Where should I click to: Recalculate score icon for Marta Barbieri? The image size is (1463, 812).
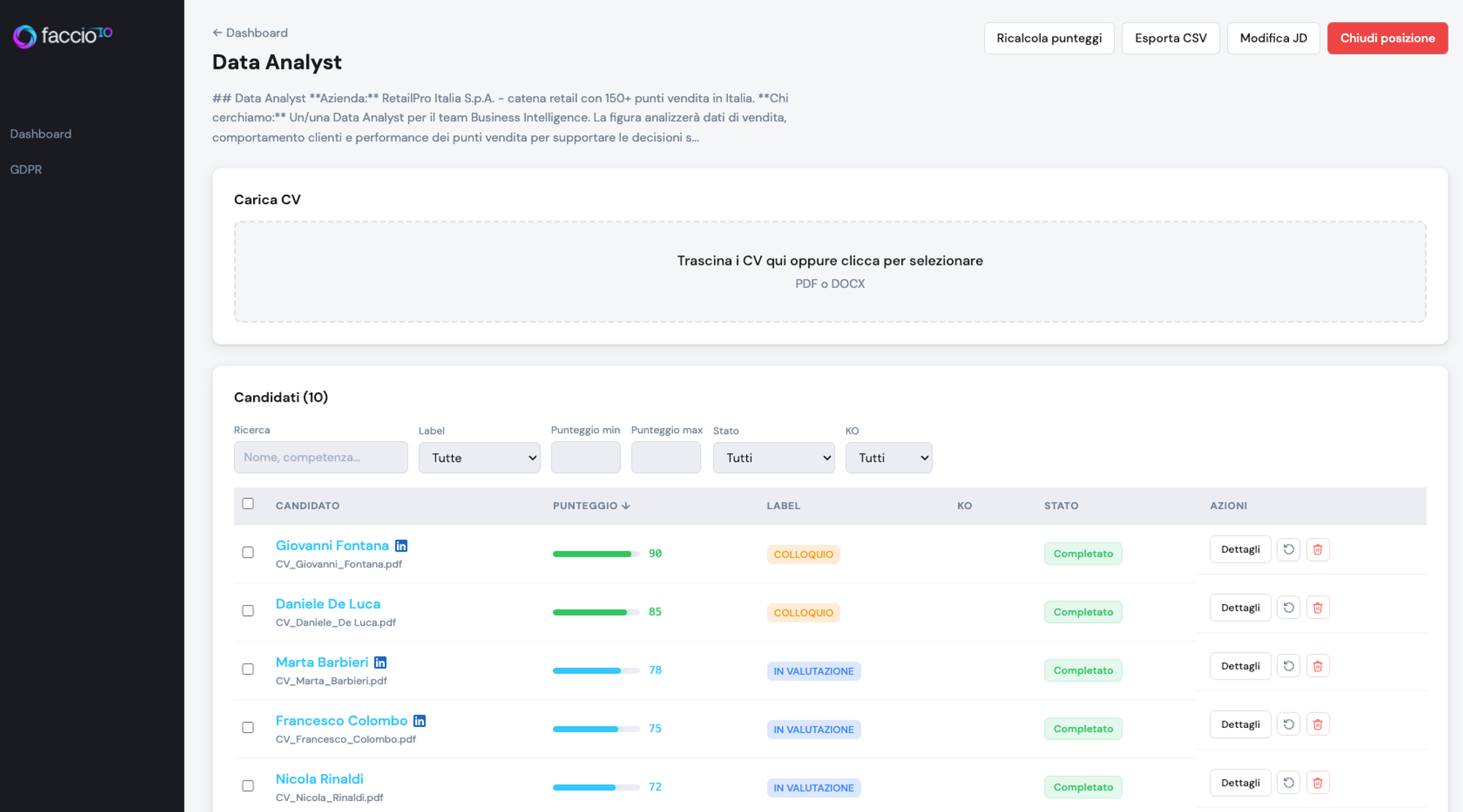(x=1288, y=666)
